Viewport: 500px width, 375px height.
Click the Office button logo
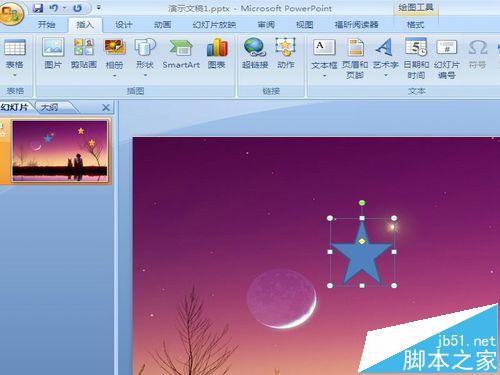tap(11, 14)
